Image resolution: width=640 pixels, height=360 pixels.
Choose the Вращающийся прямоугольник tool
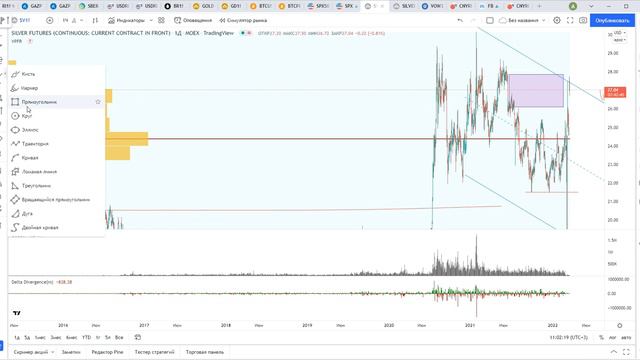[56, 200]
